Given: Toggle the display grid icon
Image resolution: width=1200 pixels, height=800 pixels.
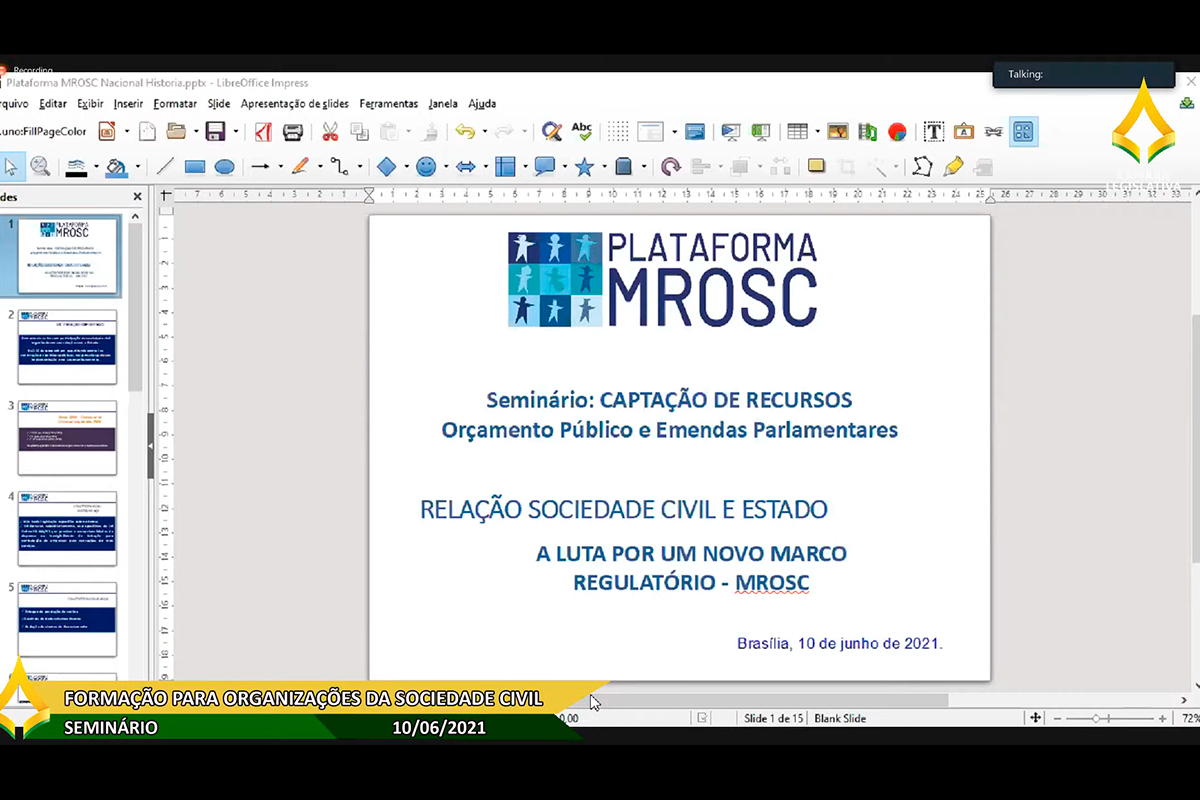Looking at the screenshot, I should click(x=618, y=132).
